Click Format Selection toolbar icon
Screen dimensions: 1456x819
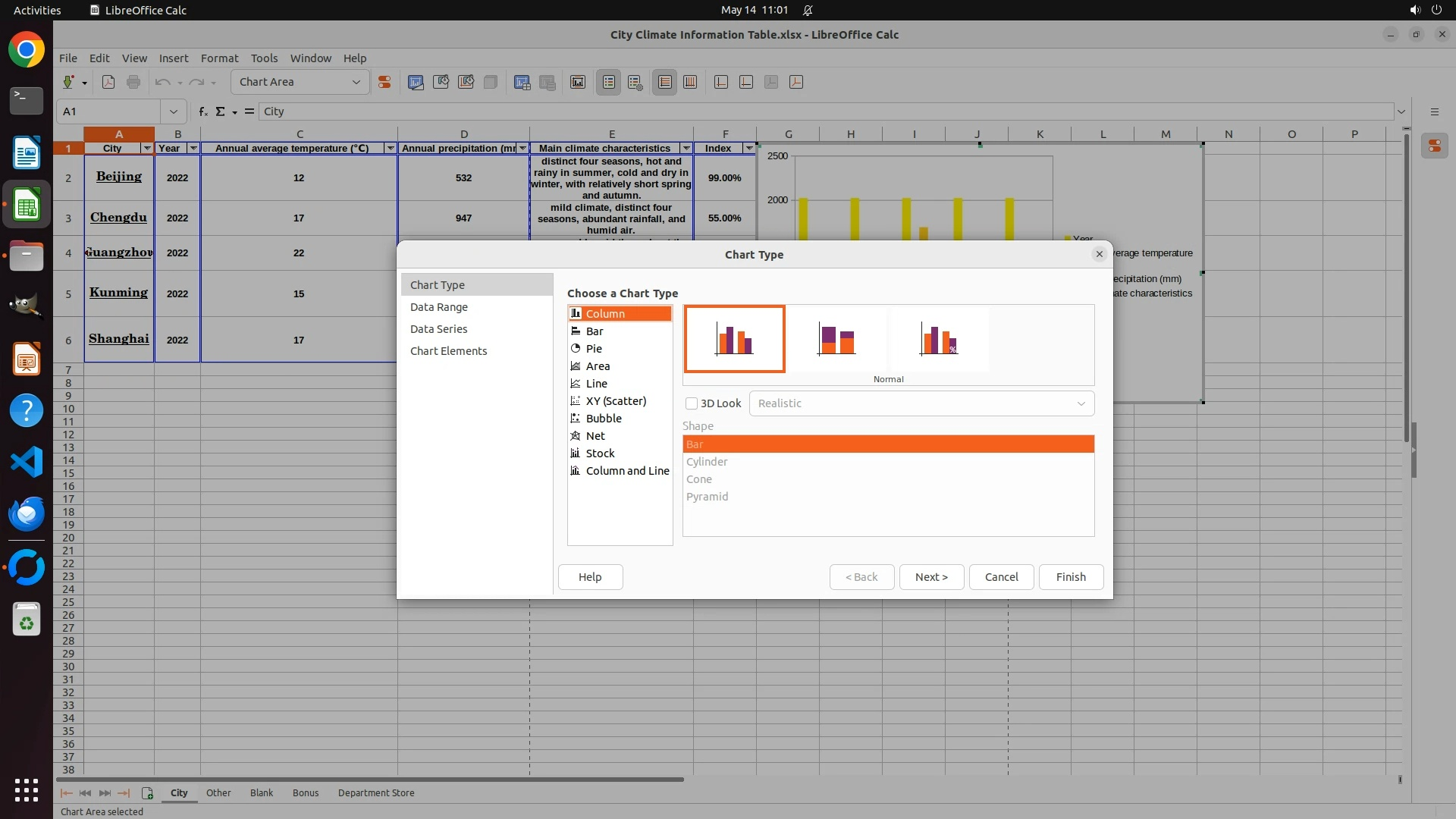[384, 82]
